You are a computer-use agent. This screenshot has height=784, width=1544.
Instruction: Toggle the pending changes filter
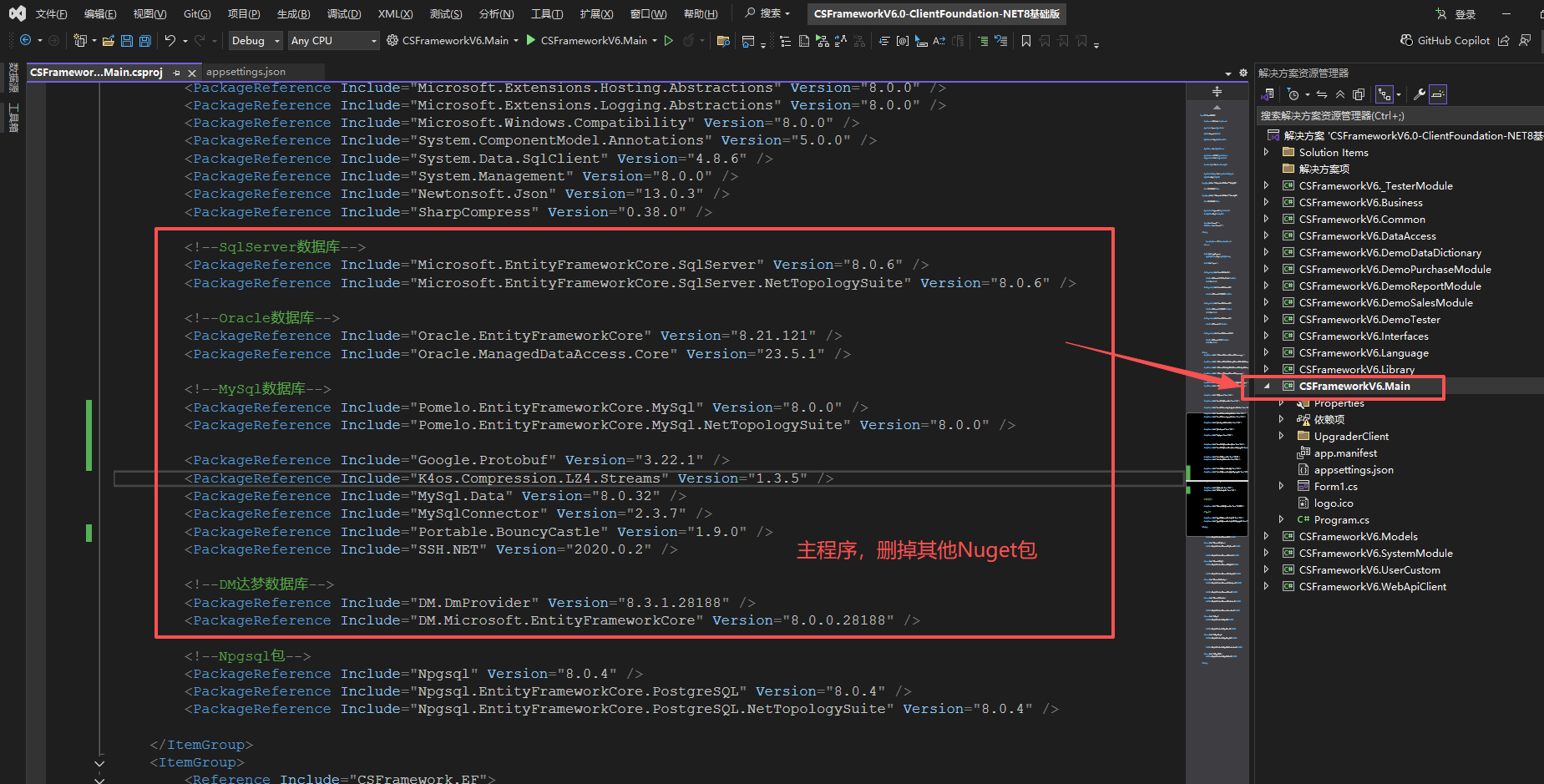tap(1294, 94)
